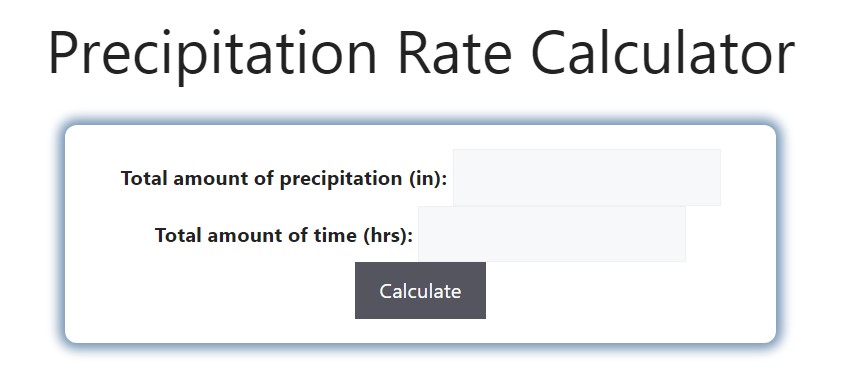This screenshot has height=377, width=860.
Task: Click the 'Total amount of precipitation (in):' label
Action: click(x=284, y=178)
